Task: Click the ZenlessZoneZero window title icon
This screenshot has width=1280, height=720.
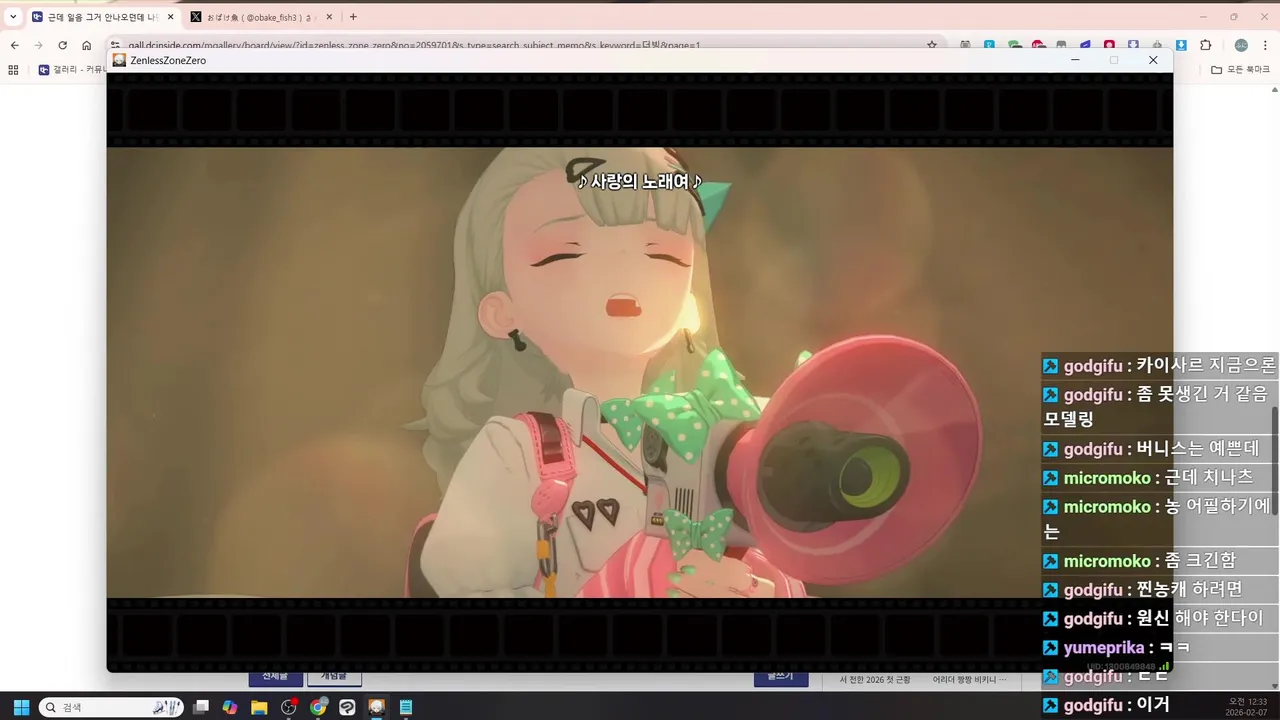Action: [x=119, y=60]
